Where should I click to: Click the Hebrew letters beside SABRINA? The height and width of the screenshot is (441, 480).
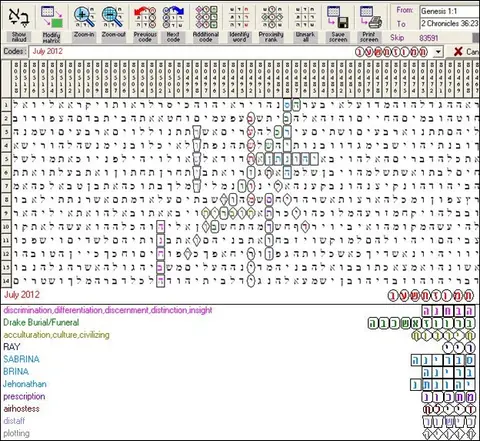[x=443, y=360]
